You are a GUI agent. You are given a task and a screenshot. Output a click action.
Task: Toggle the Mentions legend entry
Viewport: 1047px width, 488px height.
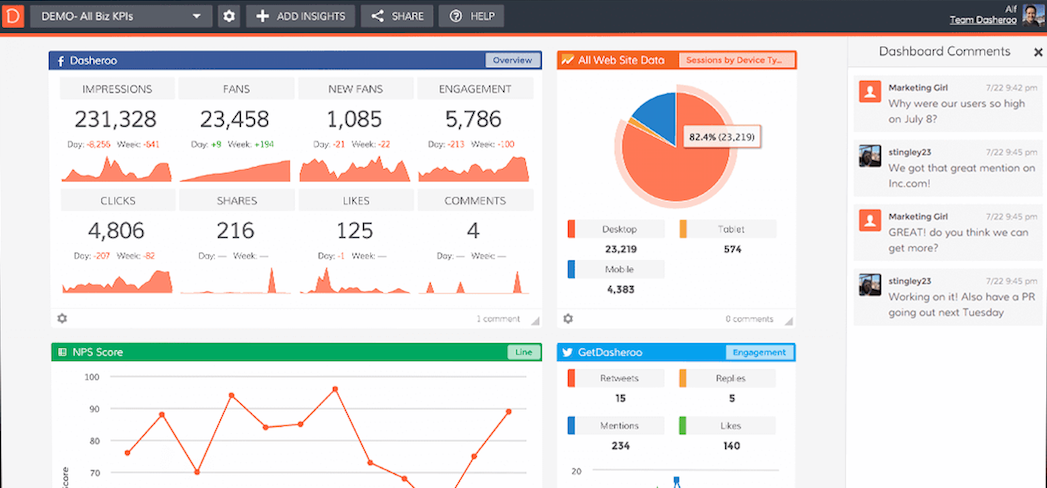tap(616, 426)
